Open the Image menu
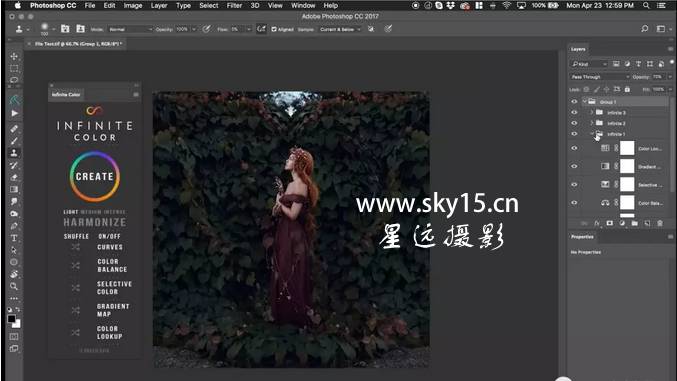The width and height of the screenshot is (677, 381). (133, 6)
